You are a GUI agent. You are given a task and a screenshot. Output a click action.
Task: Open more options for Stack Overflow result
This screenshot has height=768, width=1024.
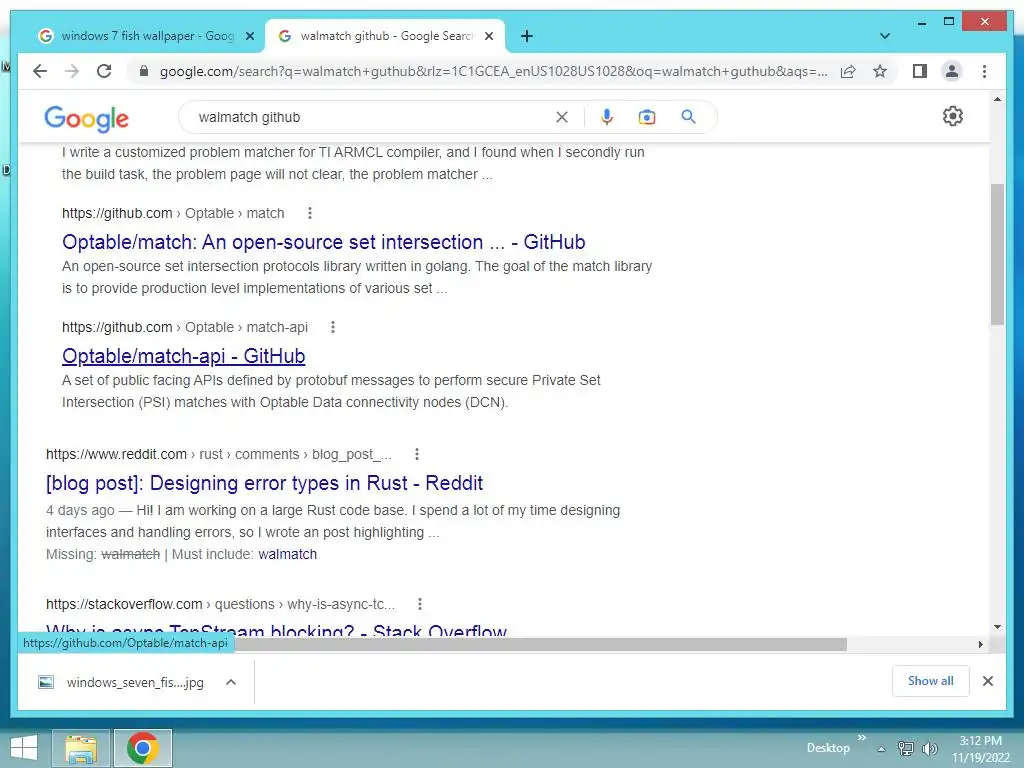pyautogui.click(x=420, y=604)
